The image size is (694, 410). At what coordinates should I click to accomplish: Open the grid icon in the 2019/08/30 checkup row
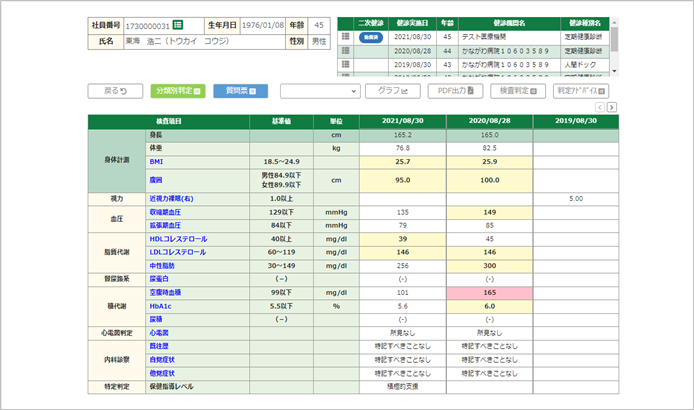coord(346,65)
